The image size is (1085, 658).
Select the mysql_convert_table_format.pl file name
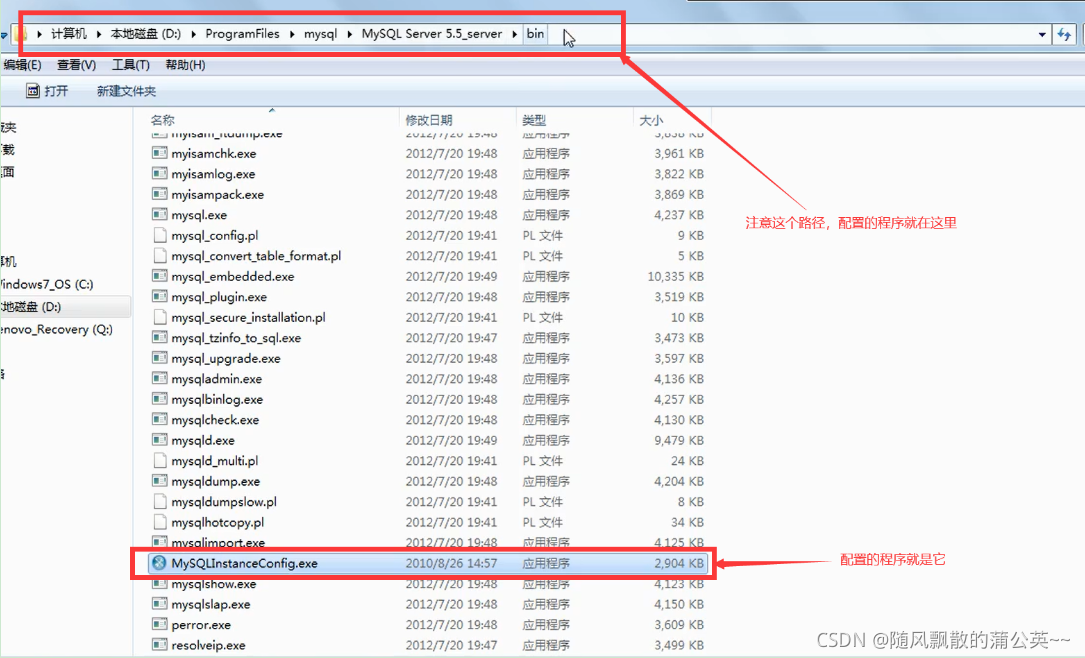[256, 256]
